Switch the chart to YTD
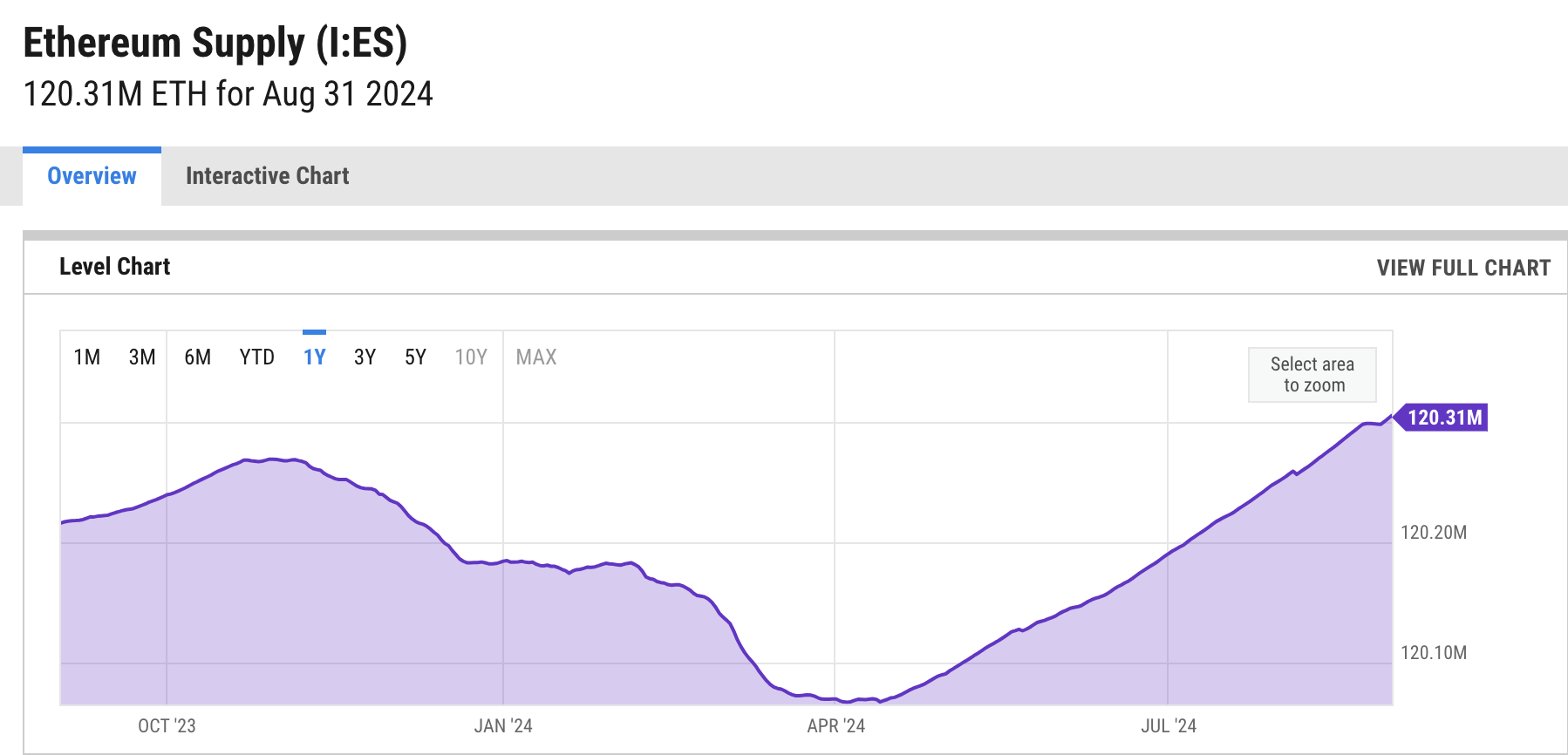The image size is (1568, 755). [257, 357]
